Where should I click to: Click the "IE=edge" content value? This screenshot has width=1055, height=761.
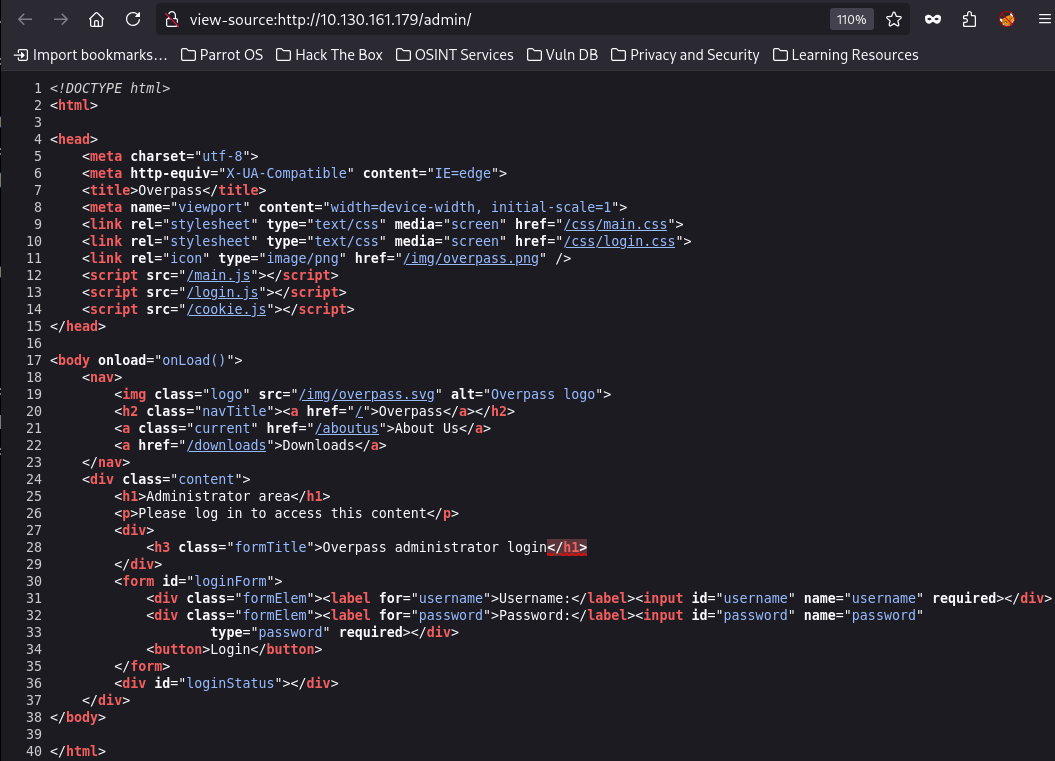pos(463,173)
